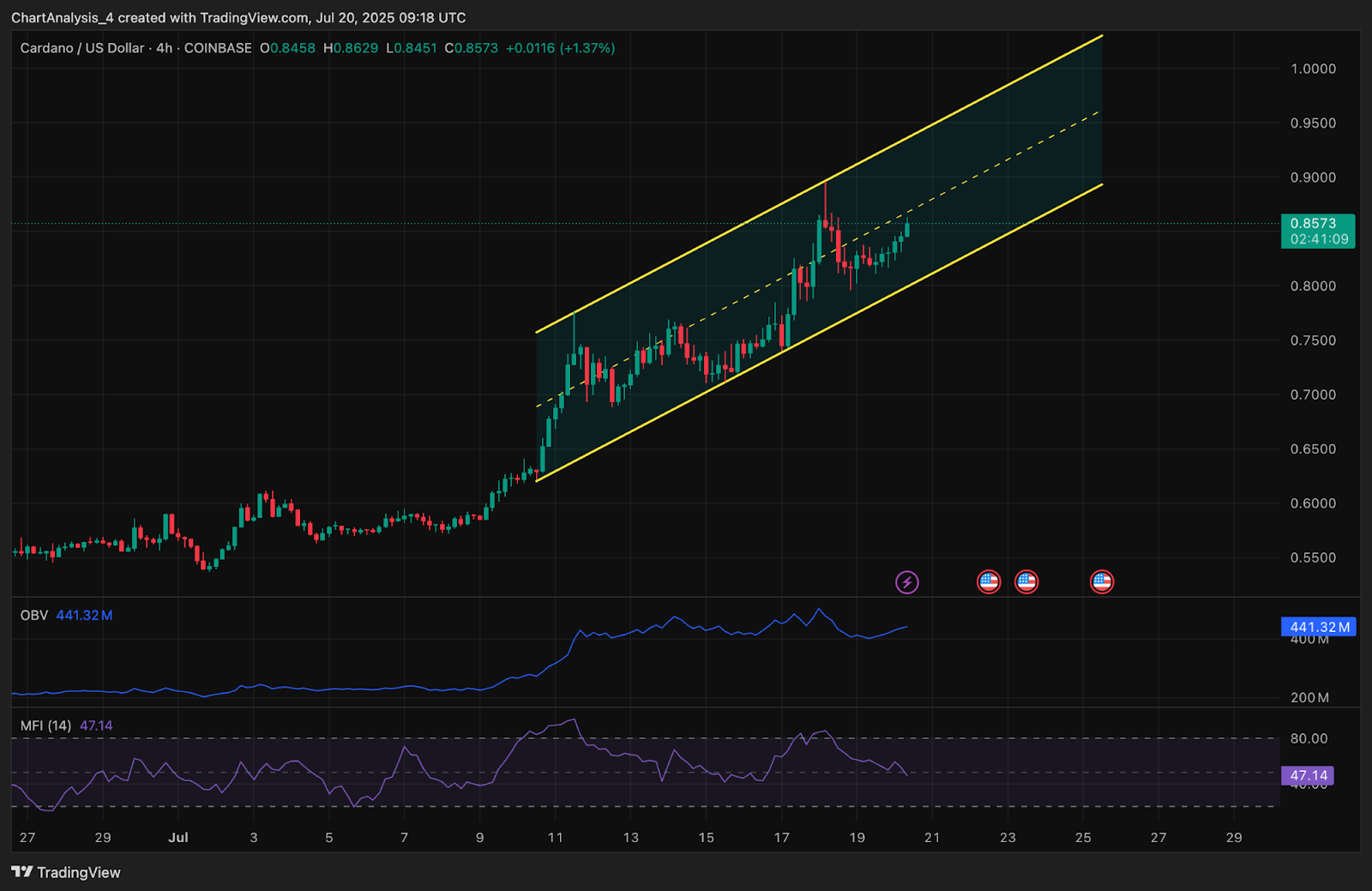
Task: Select the MFI (14) indicator legend label
Action: (45, 725)
